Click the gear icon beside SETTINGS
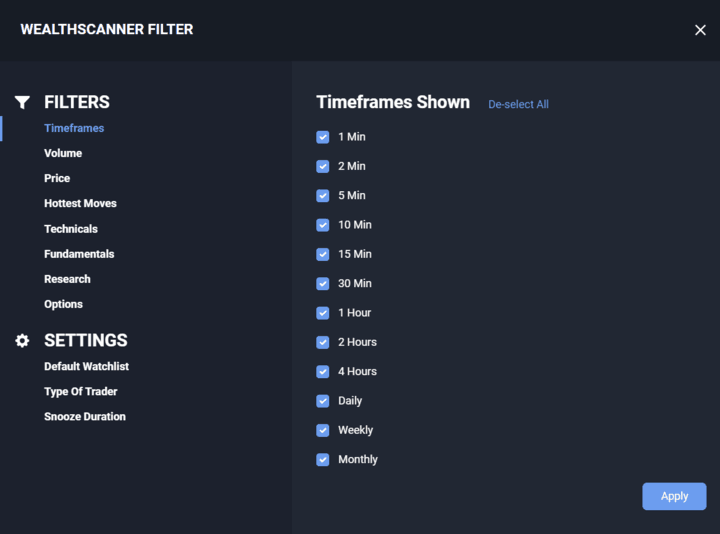Image resolution: width=720 pixels, height=534 pixels. click(22, 340)
